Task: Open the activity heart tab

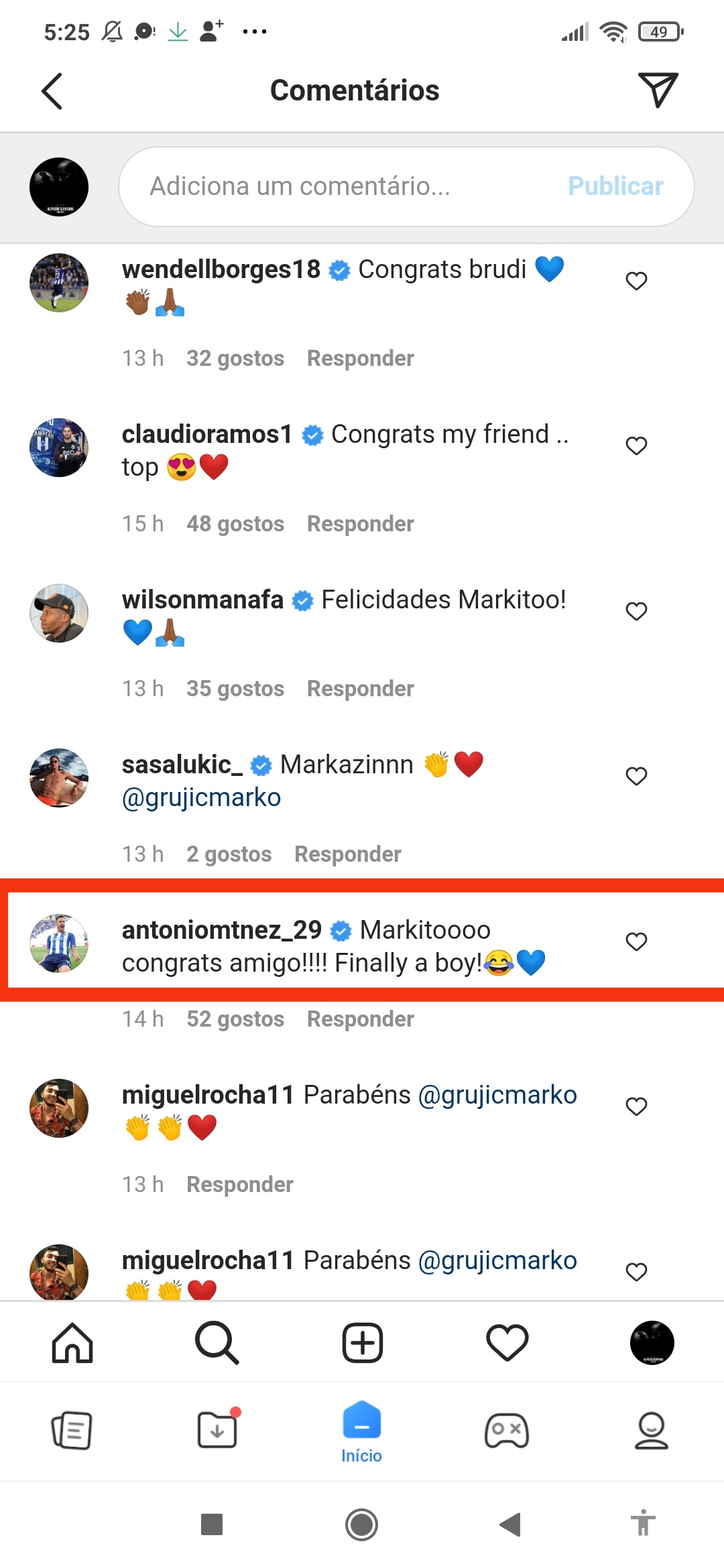Action: (x=507, y=1343)
